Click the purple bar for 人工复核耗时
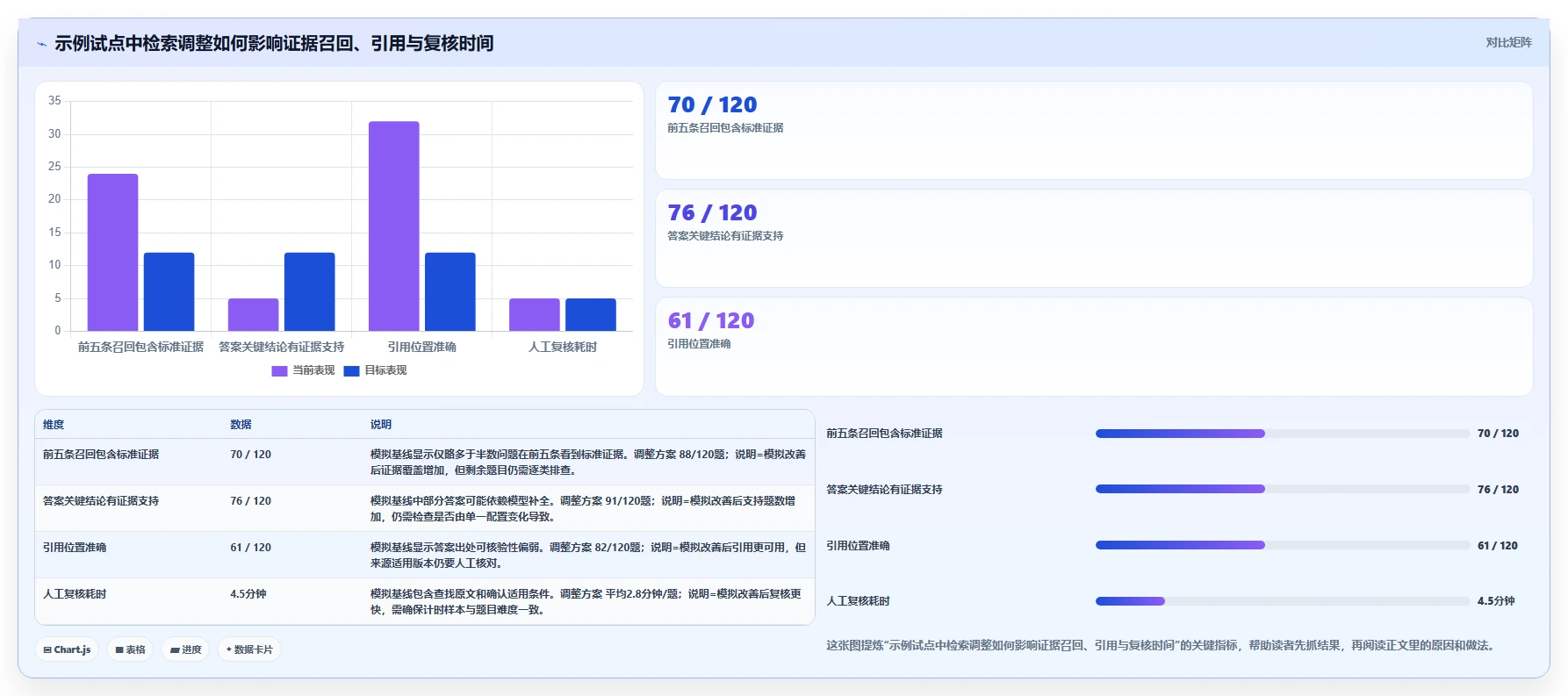Screen dimensions: 1568x696 tap(534, 315)
